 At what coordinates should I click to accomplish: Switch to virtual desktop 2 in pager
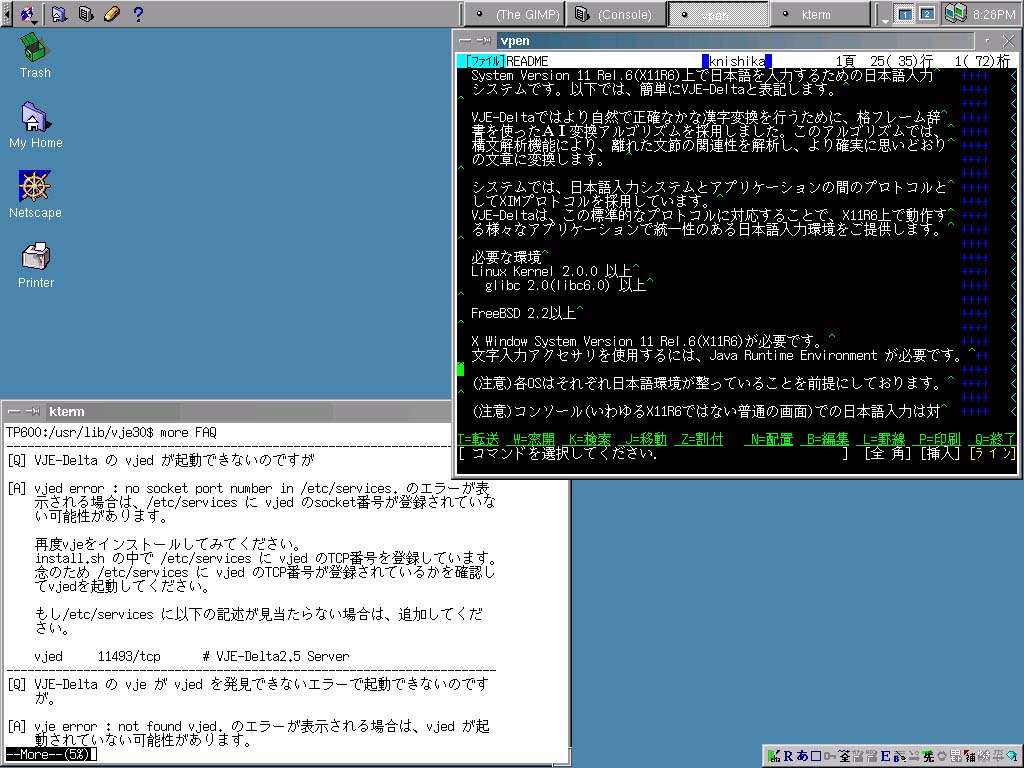click(926, 14)
